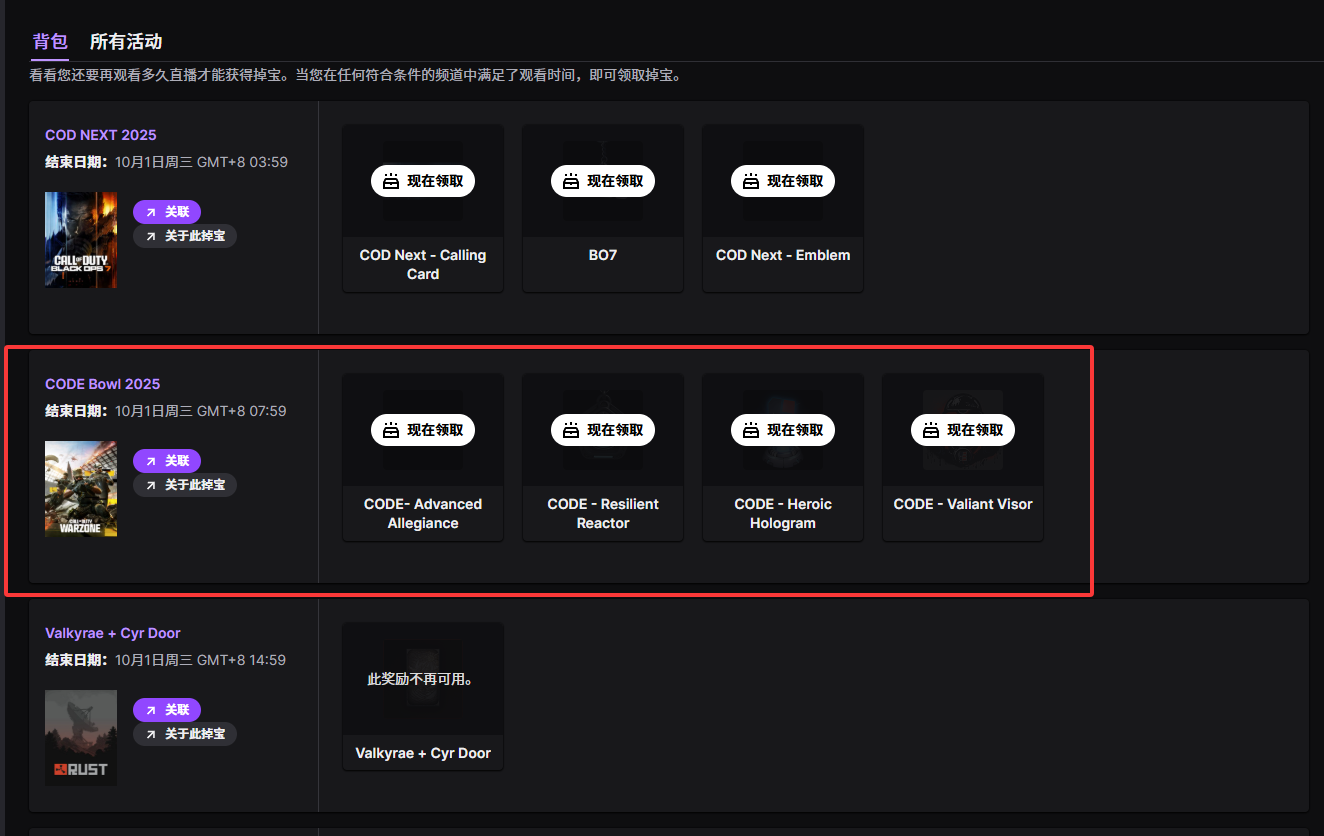Open the 所有活动 tab
The height and width of the screenshot is (836, 1324).
pyautogui.click(x=126, y=41)
